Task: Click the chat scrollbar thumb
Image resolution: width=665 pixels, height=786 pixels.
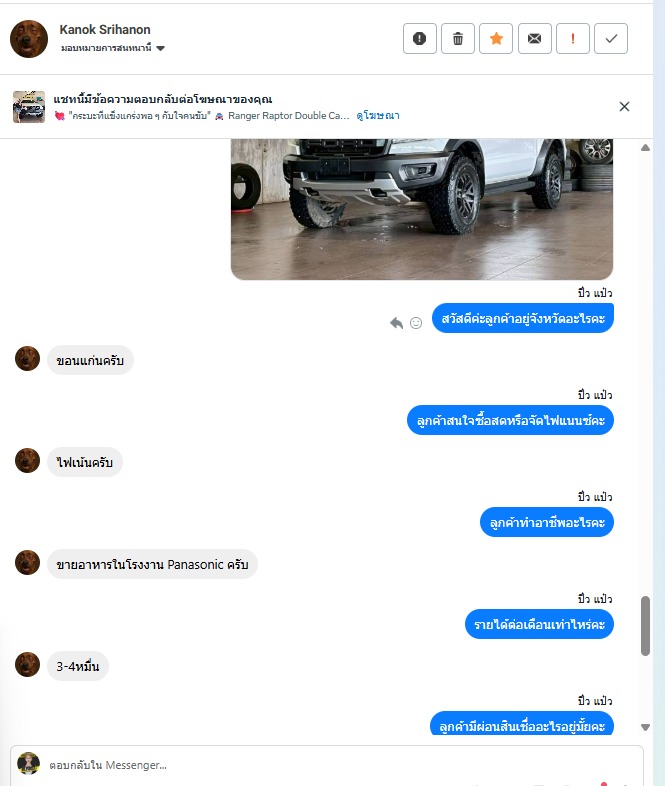Action: coord(645,626)
